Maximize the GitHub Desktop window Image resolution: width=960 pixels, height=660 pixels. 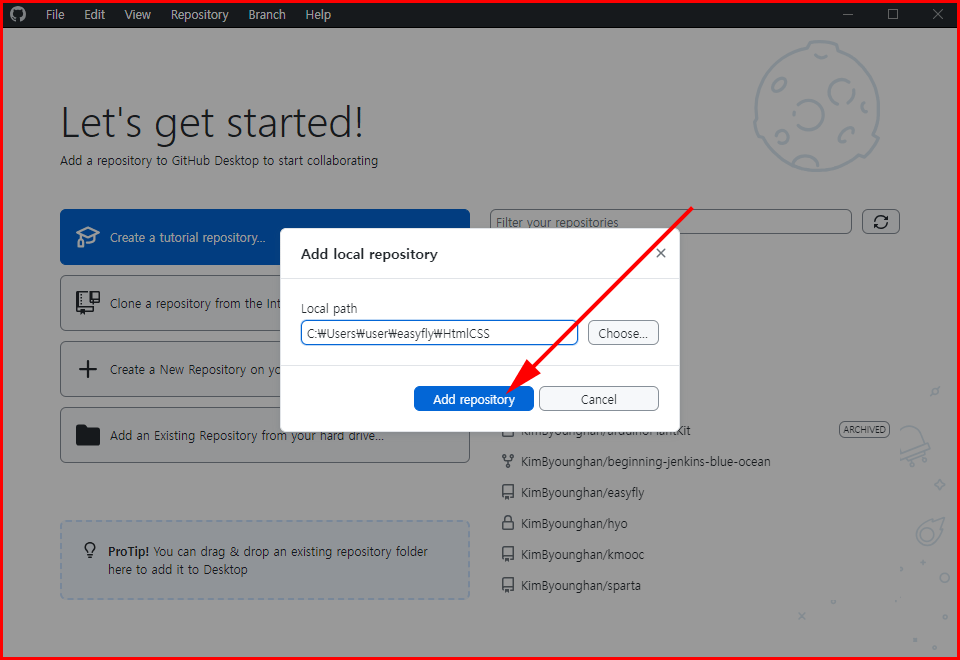tap(893, 14)
